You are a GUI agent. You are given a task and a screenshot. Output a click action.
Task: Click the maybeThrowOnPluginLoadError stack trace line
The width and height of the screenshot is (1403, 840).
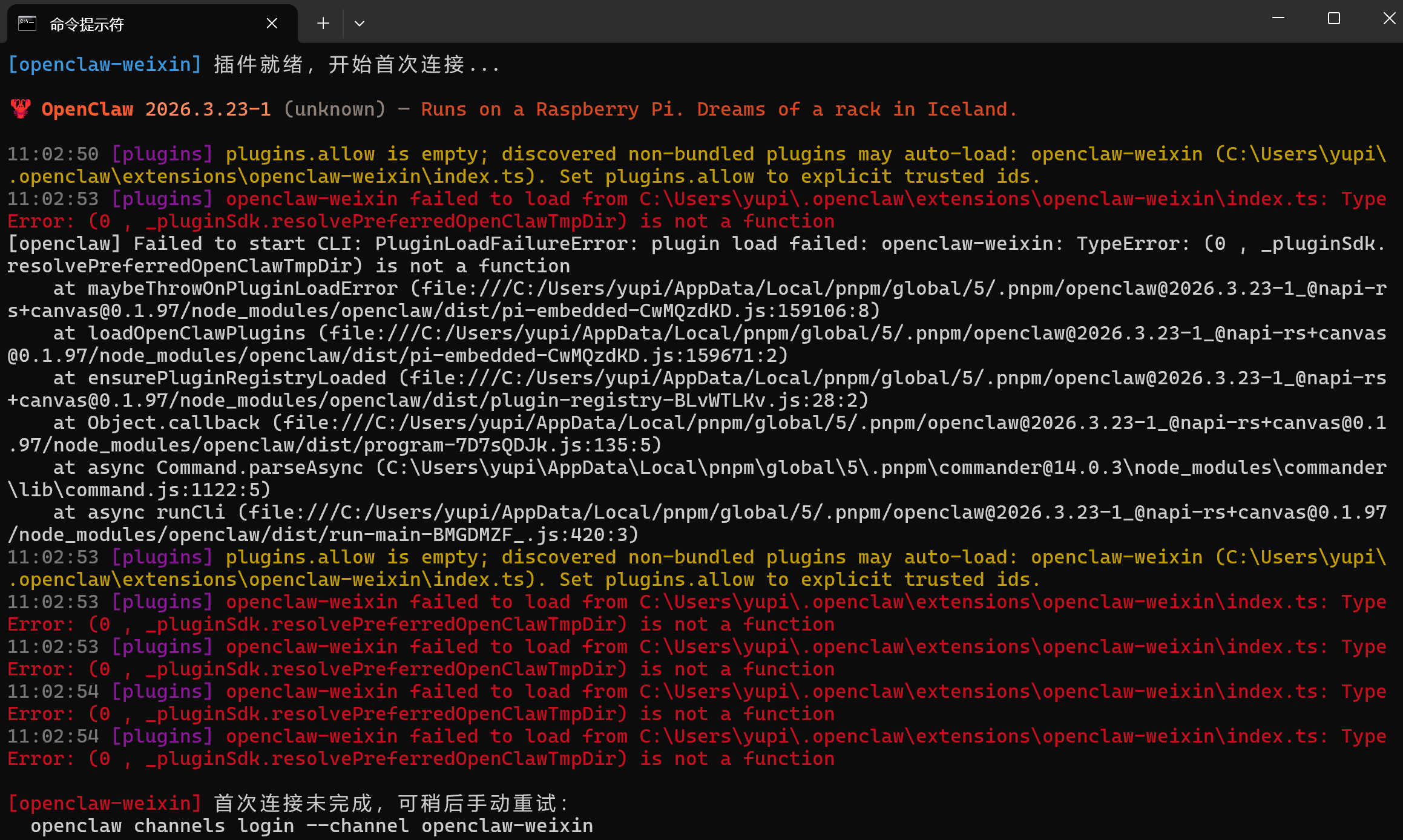(x=242, y=288)
